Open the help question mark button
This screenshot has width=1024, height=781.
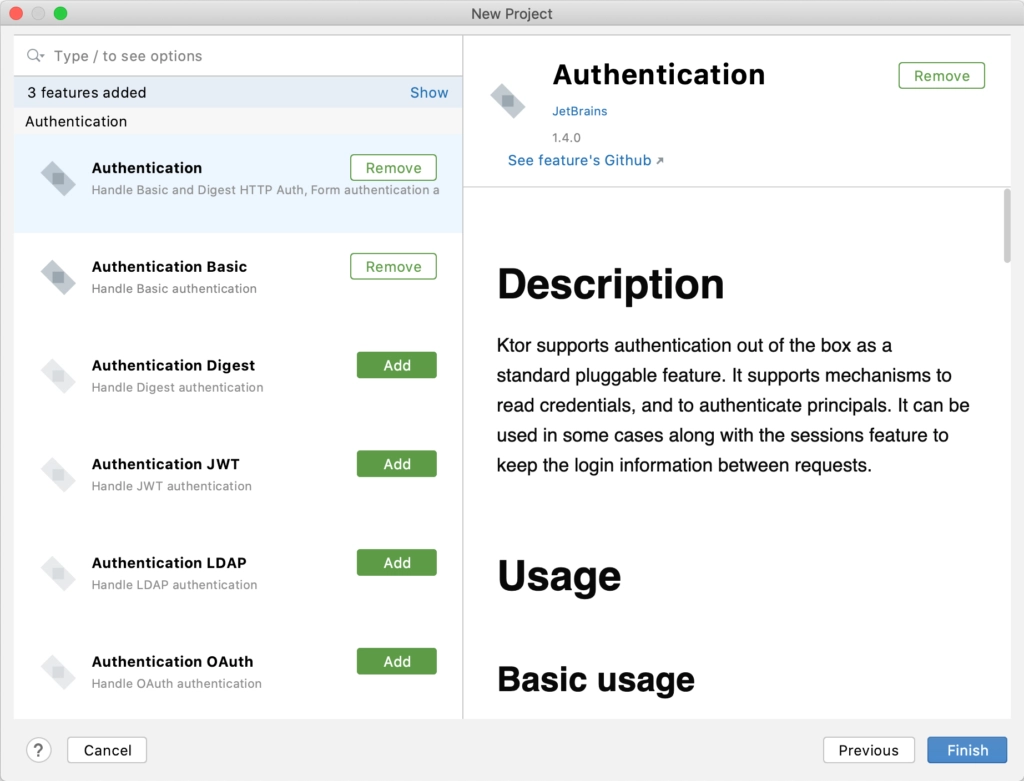click(39, 750)
